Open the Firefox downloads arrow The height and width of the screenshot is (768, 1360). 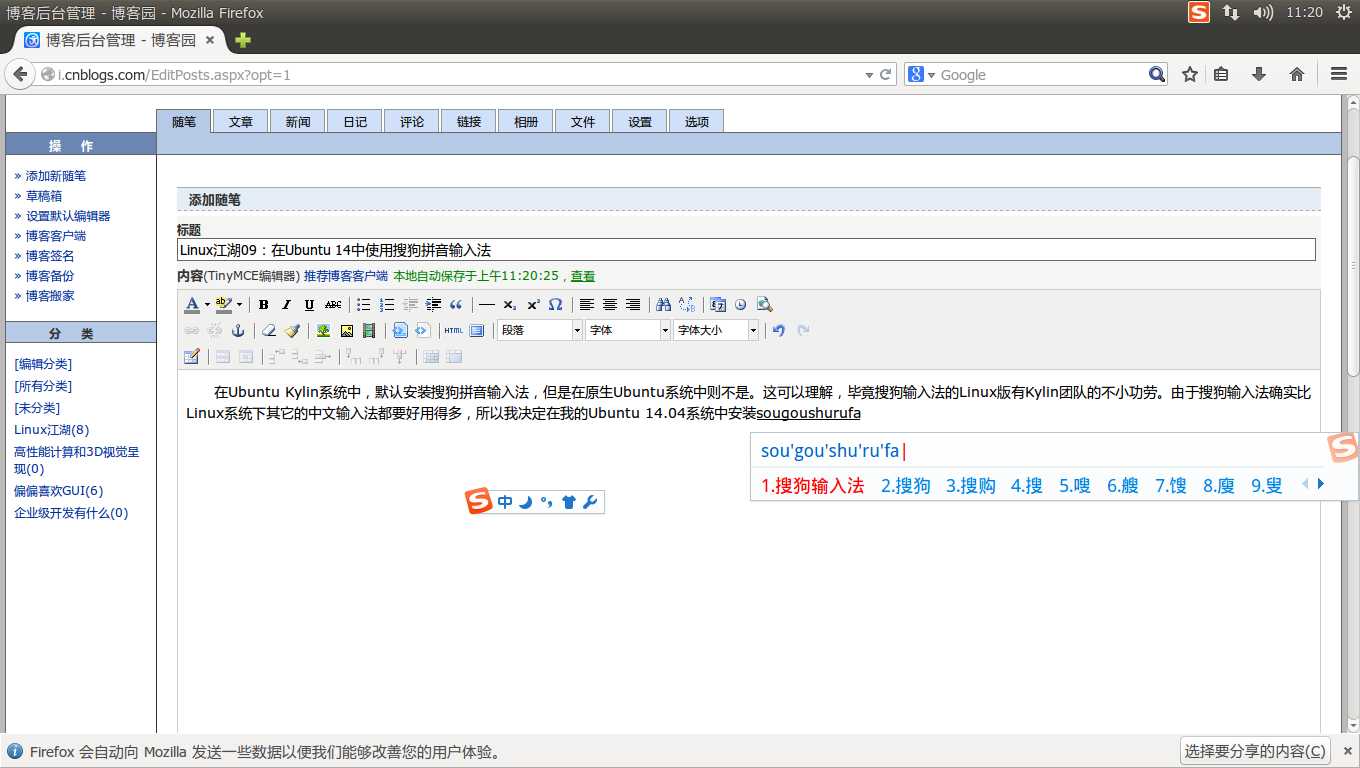(1259, 74)
